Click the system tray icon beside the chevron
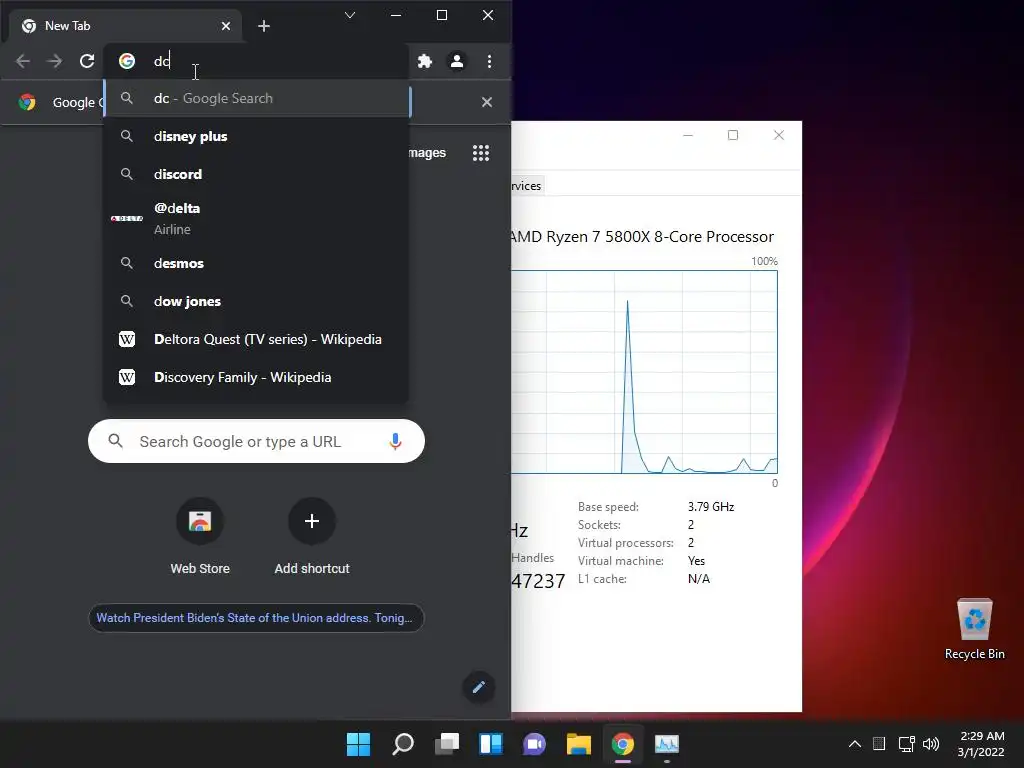 pyautogui.click(x=879, y=744)
